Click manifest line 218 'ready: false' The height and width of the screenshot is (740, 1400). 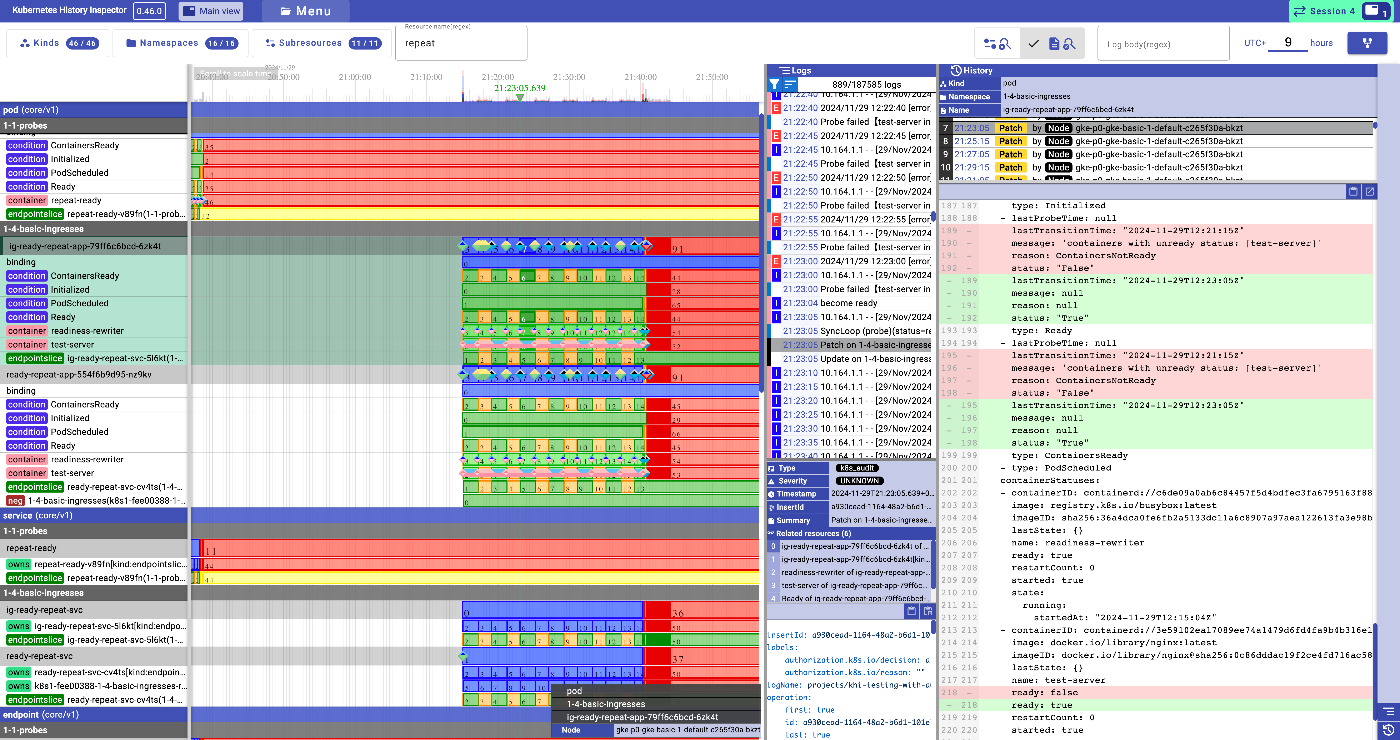click(1157, 692)
